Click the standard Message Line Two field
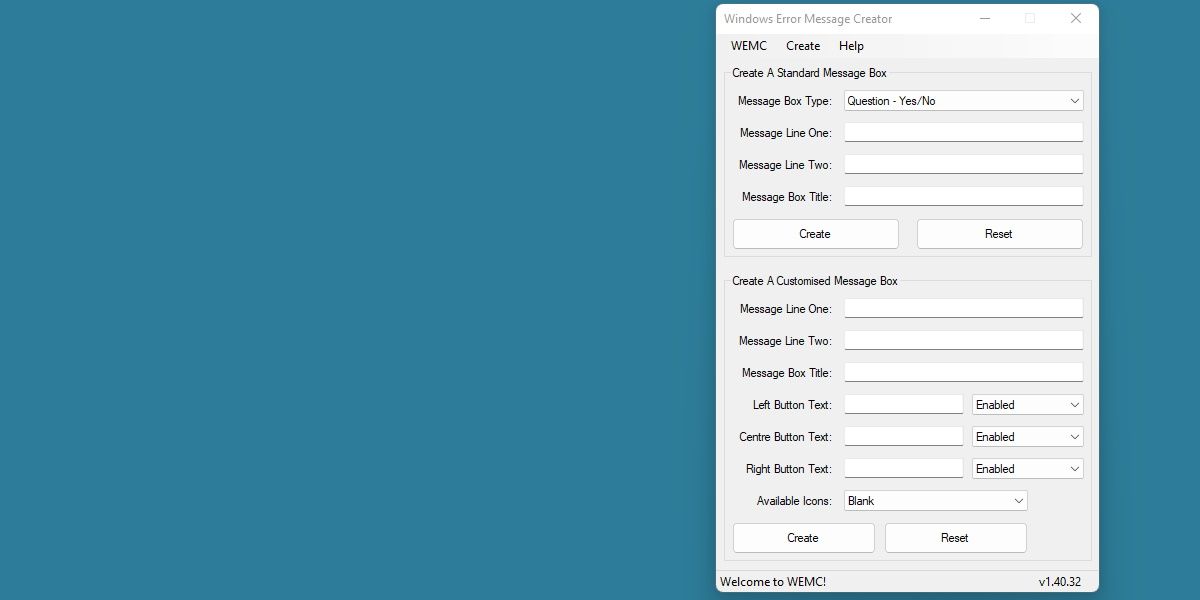 [x=962, y=163]
